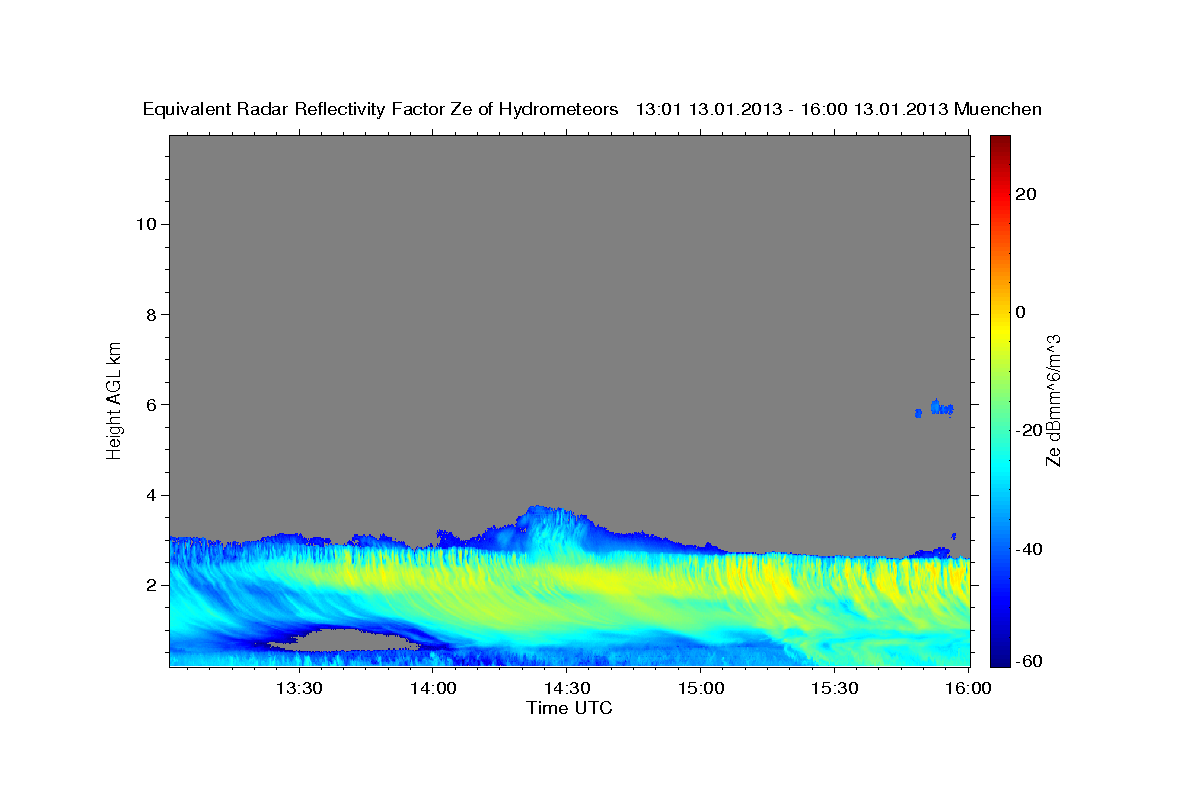Click the 'Muenchen' location label in the title
Image resolution: width=1200 pixels, height=800 pixels.
click(998, 109)
